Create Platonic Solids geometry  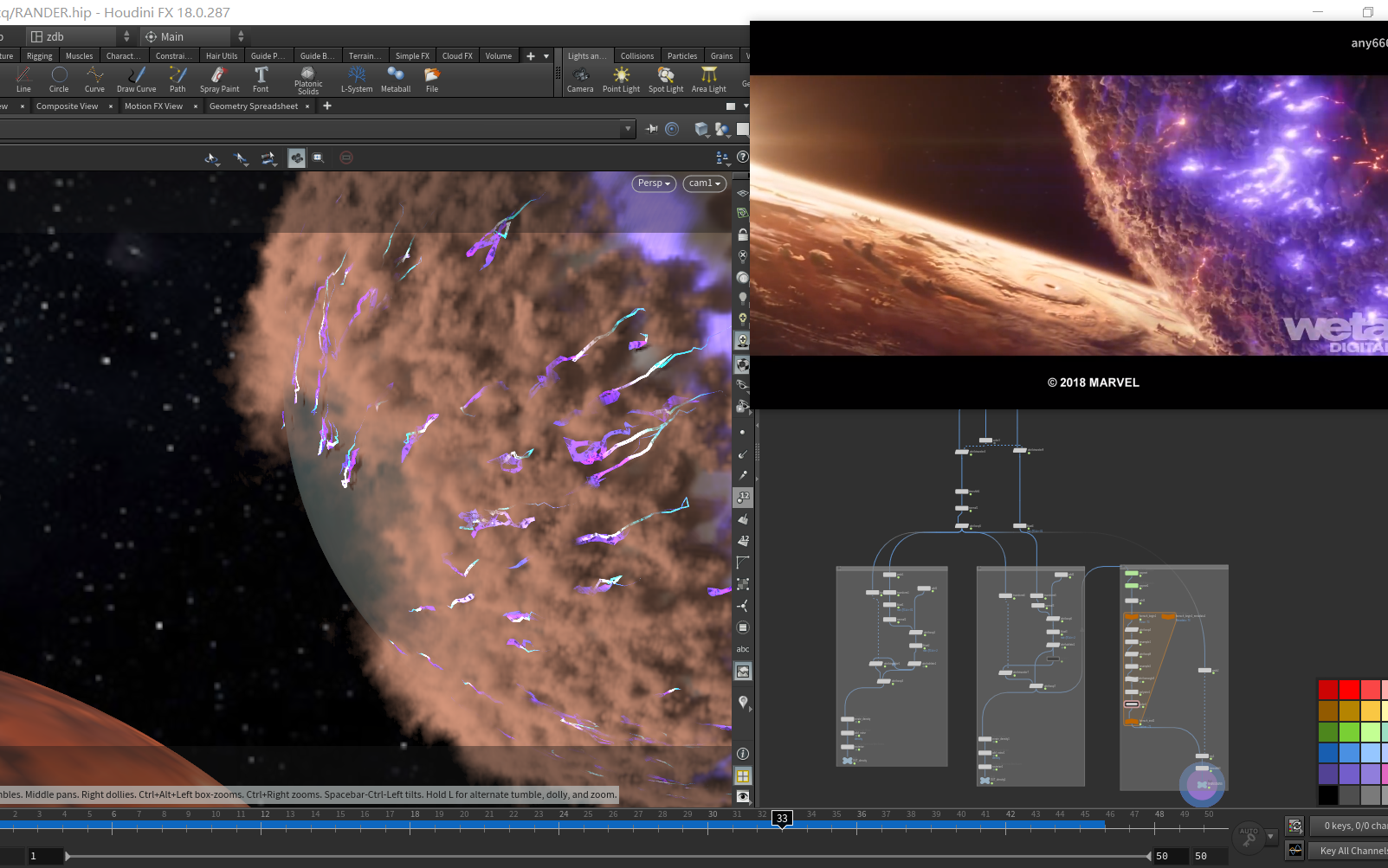(308, 80)
